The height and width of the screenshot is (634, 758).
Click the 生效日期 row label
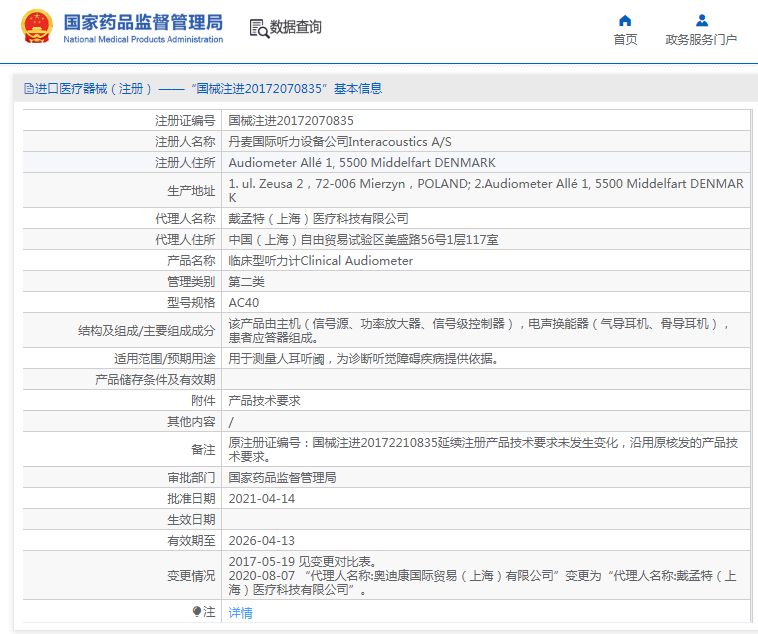191,519
